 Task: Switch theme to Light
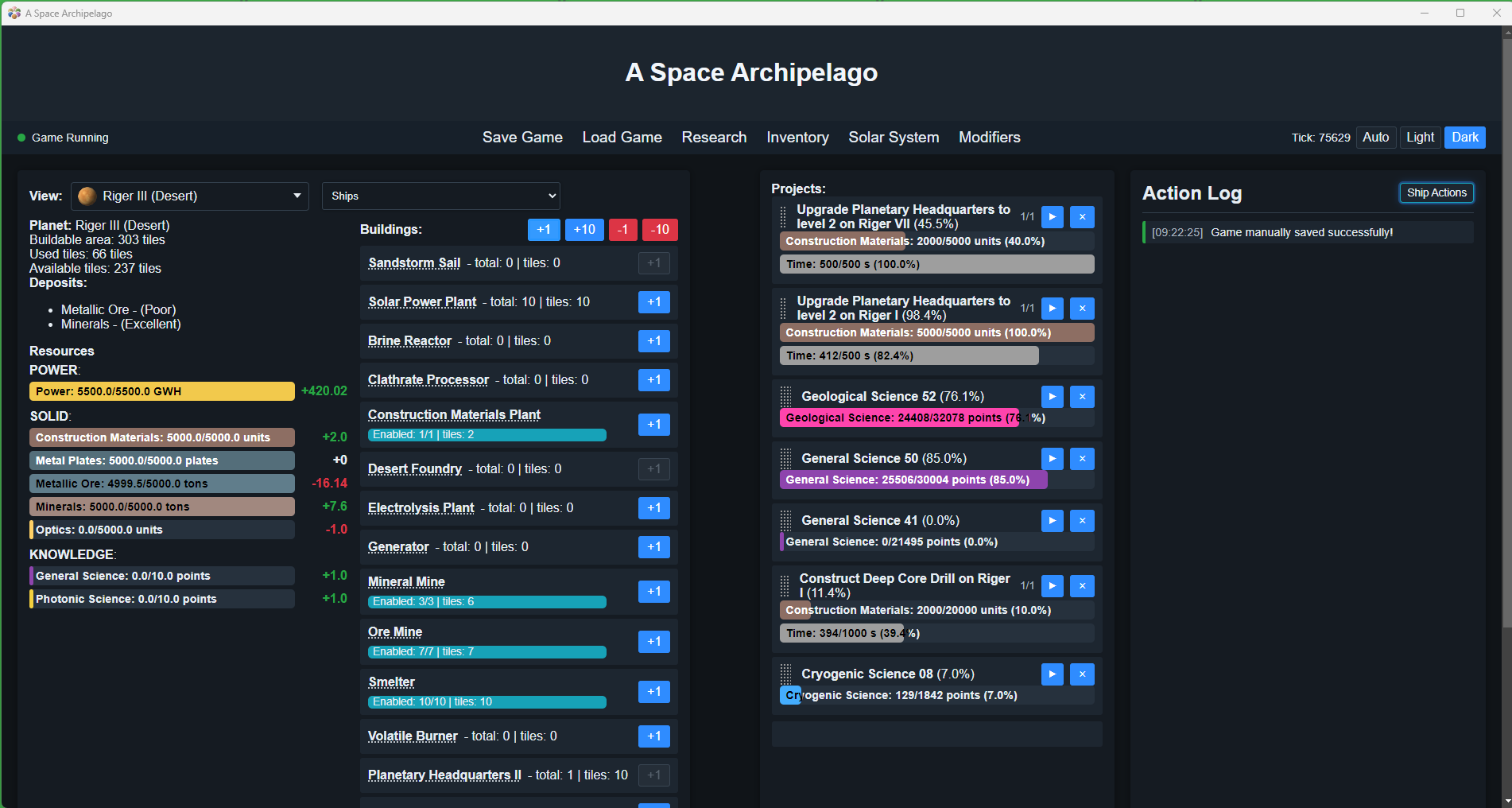coord(1420,138)
